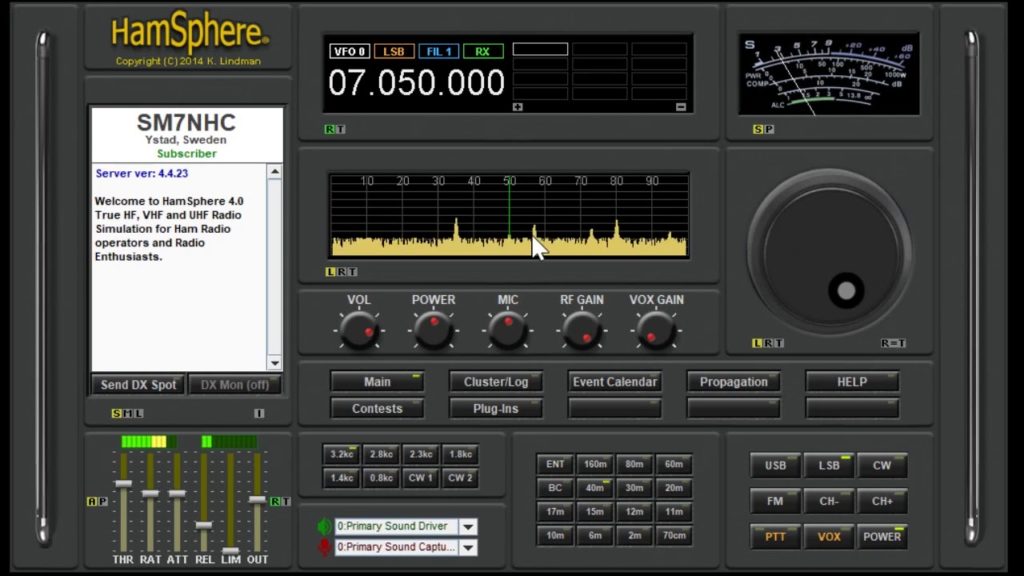Click the VOX GAIN knob
The width and height of the screenshot is (1024, 576).
coord(656,330)
